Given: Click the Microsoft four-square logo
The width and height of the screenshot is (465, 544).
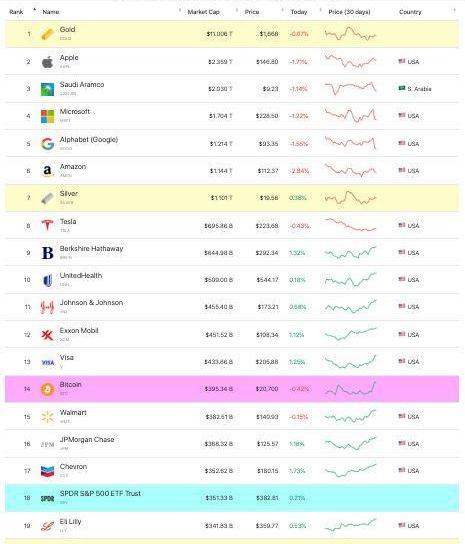Looking at the screenshot, I should click(x=48, y=116).
